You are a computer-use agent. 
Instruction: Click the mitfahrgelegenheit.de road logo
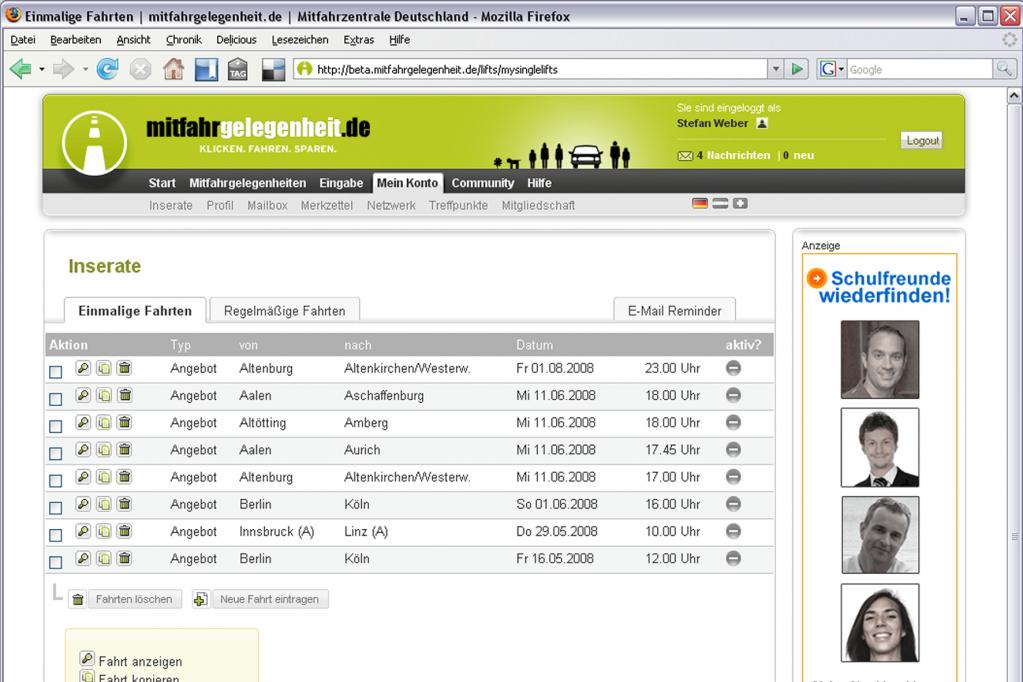click(x=94, y=143)
